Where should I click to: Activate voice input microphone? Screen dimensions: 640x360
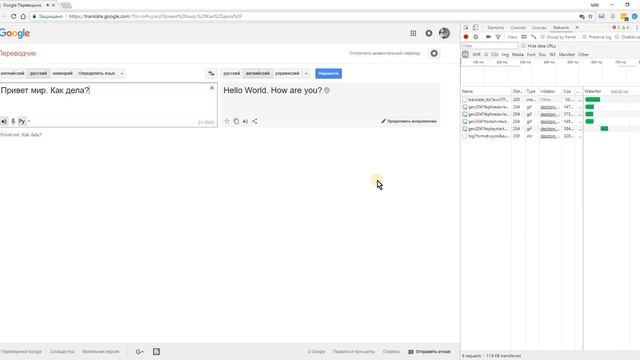(13, 121)
